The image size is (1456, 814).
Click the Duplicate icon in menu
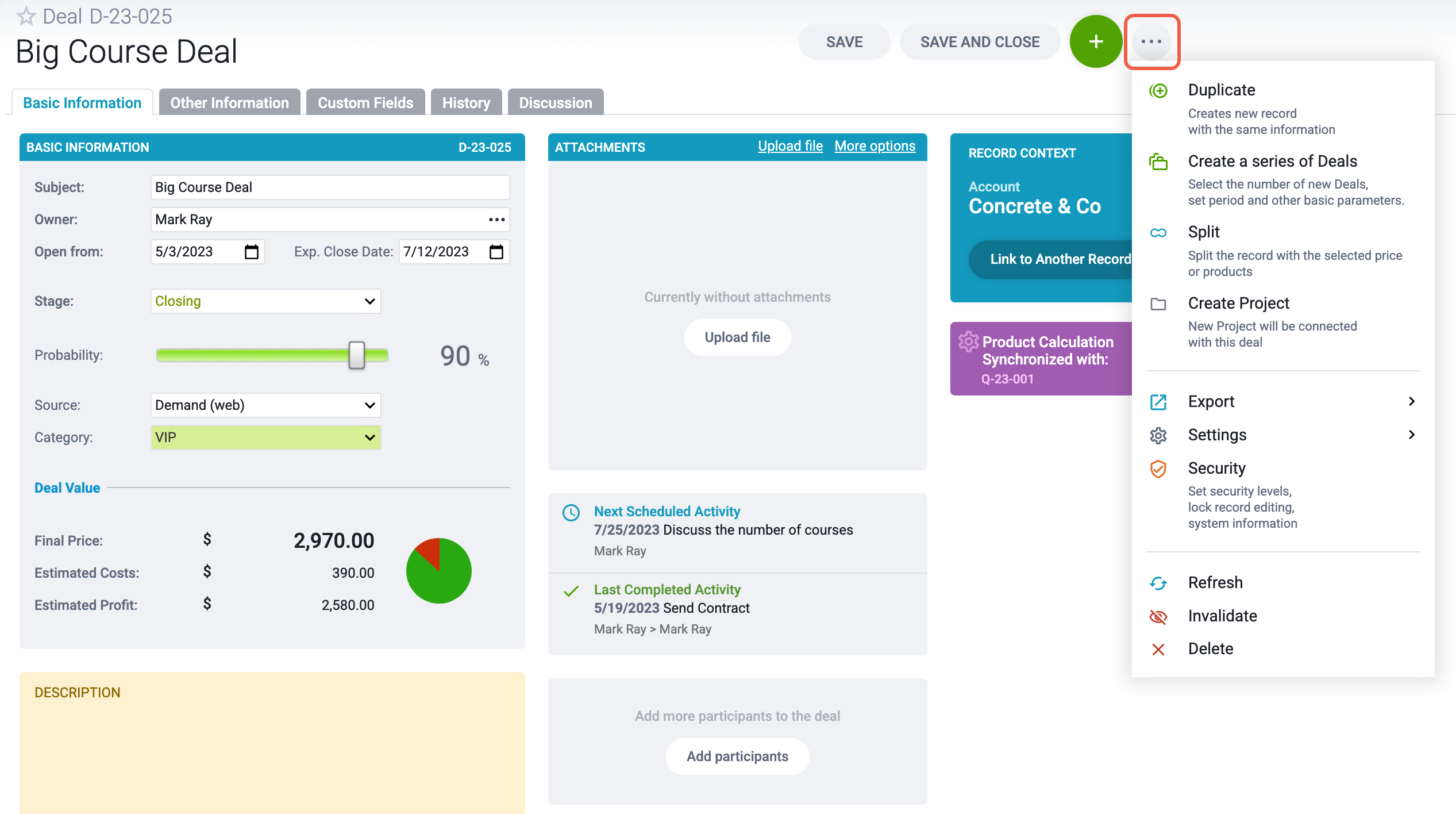[x=1158, y=90]
